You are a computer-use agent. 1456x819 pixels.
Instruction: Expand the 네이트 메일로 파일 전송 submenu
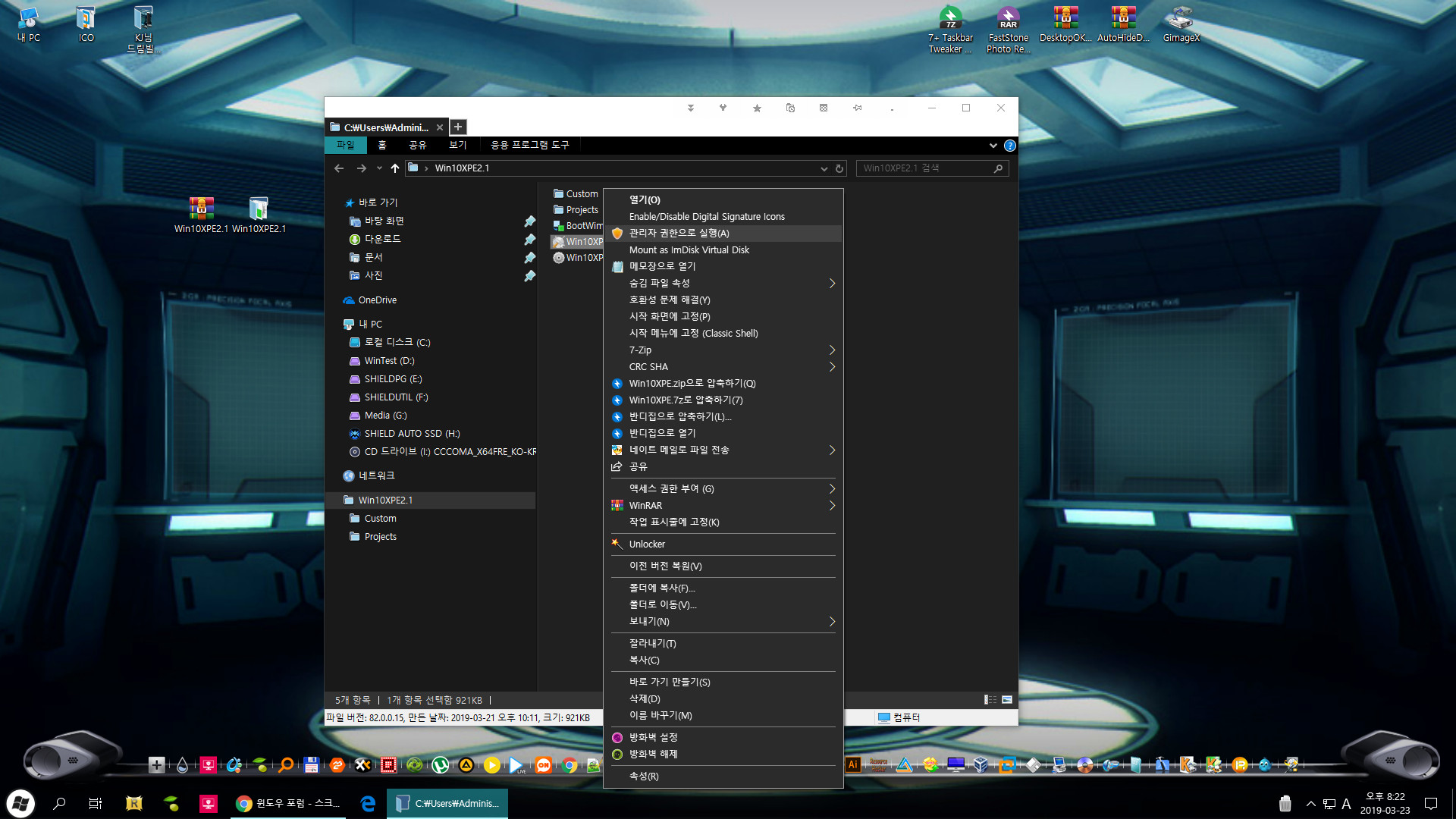(723, 450)
